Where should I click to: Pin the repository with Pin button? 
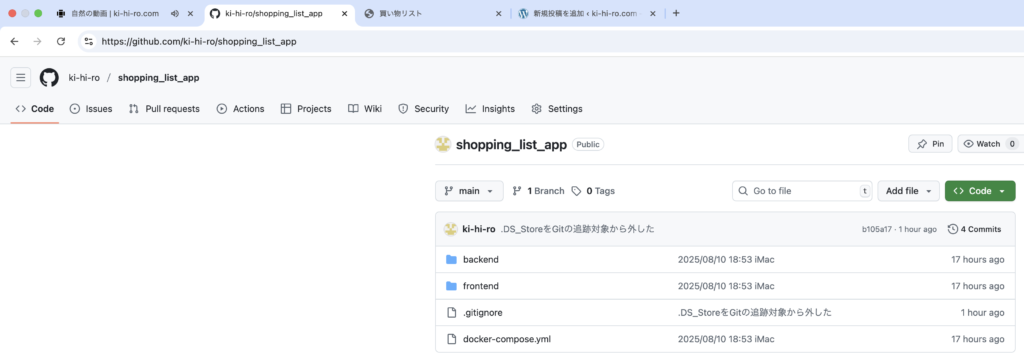930,144
